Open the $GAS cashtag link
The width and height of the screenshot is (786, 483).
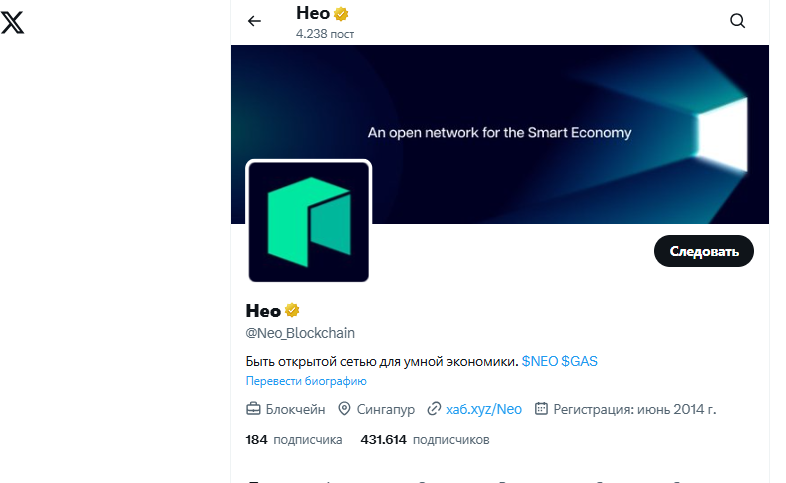click(579, 361)
